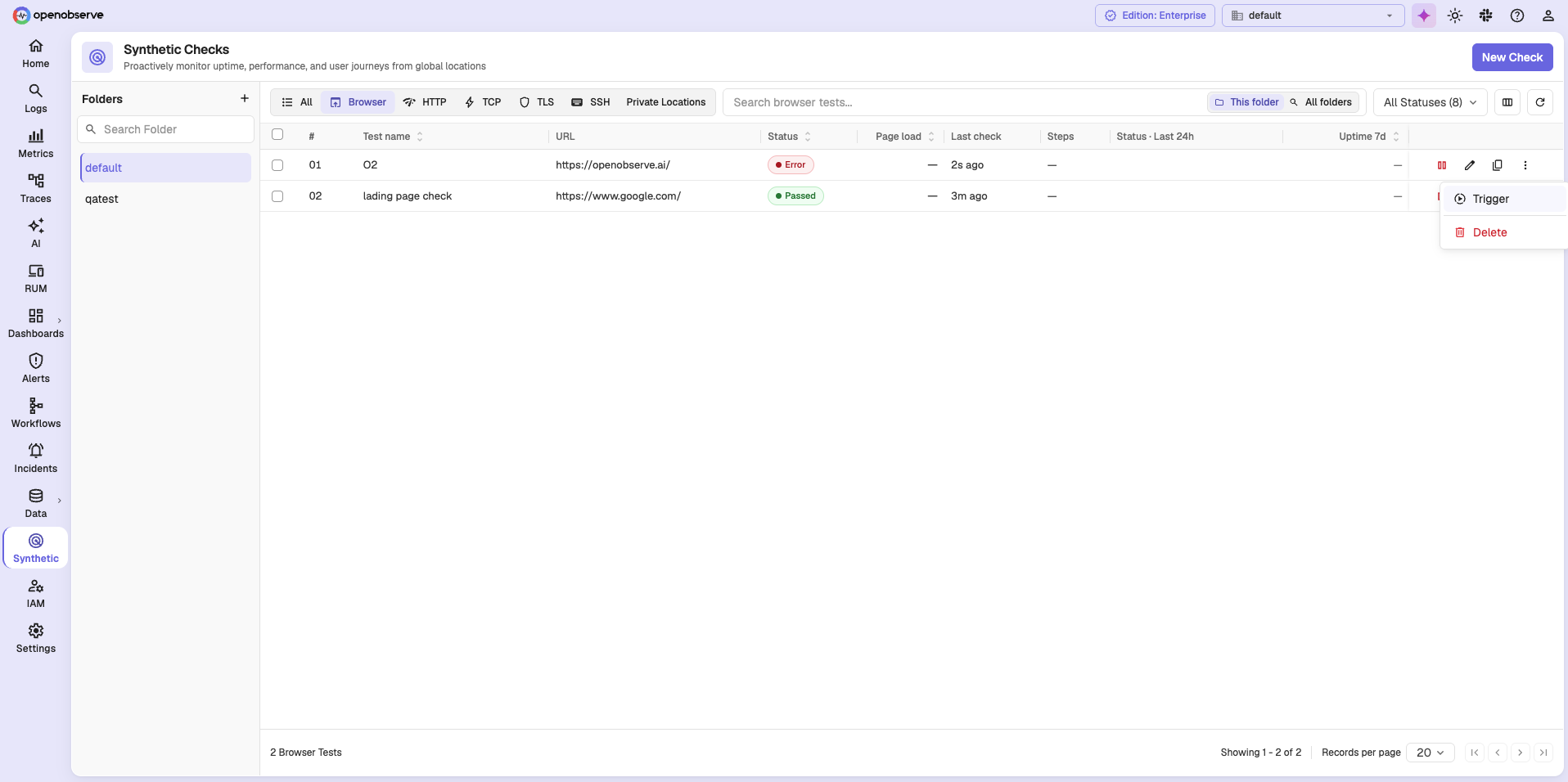Go to next page arrow
The height and width of the screenshot is (782, 1568).
(x=1521, y=753)
